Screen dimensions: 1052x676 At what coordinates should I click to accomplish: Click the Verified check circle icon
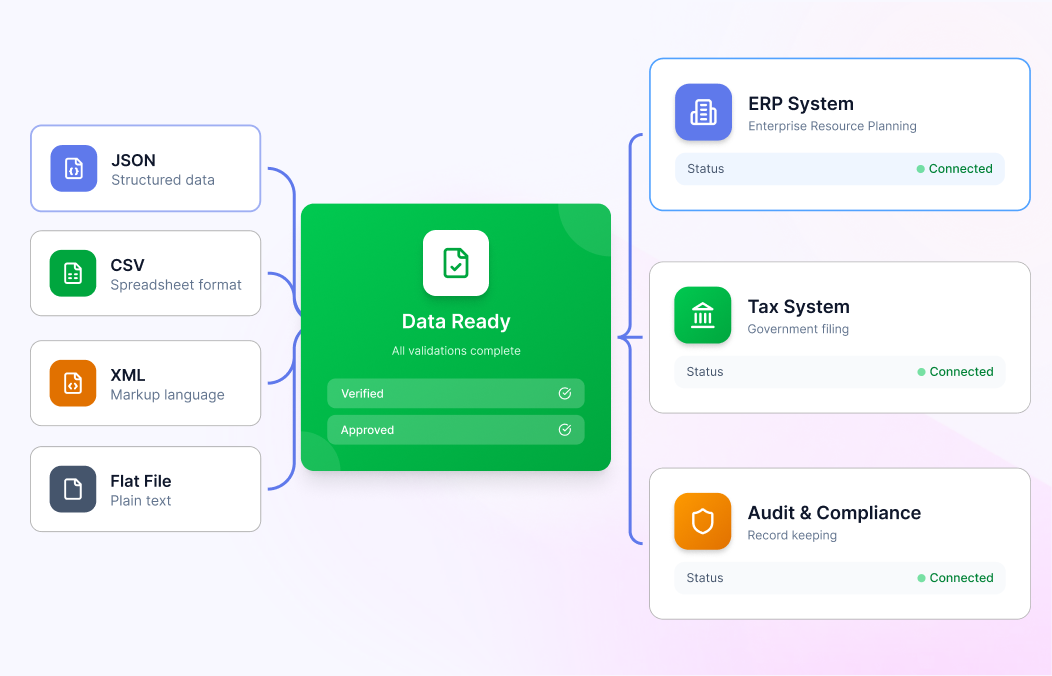coord(565,394)
